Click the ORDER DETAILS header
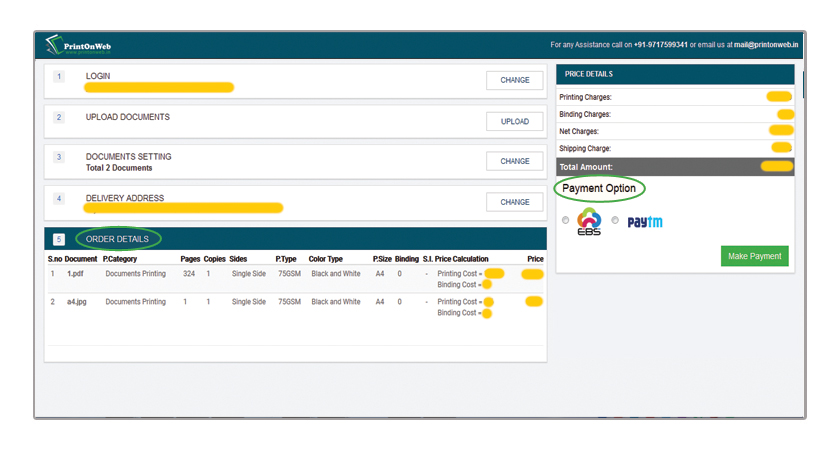 pos(117,239)
